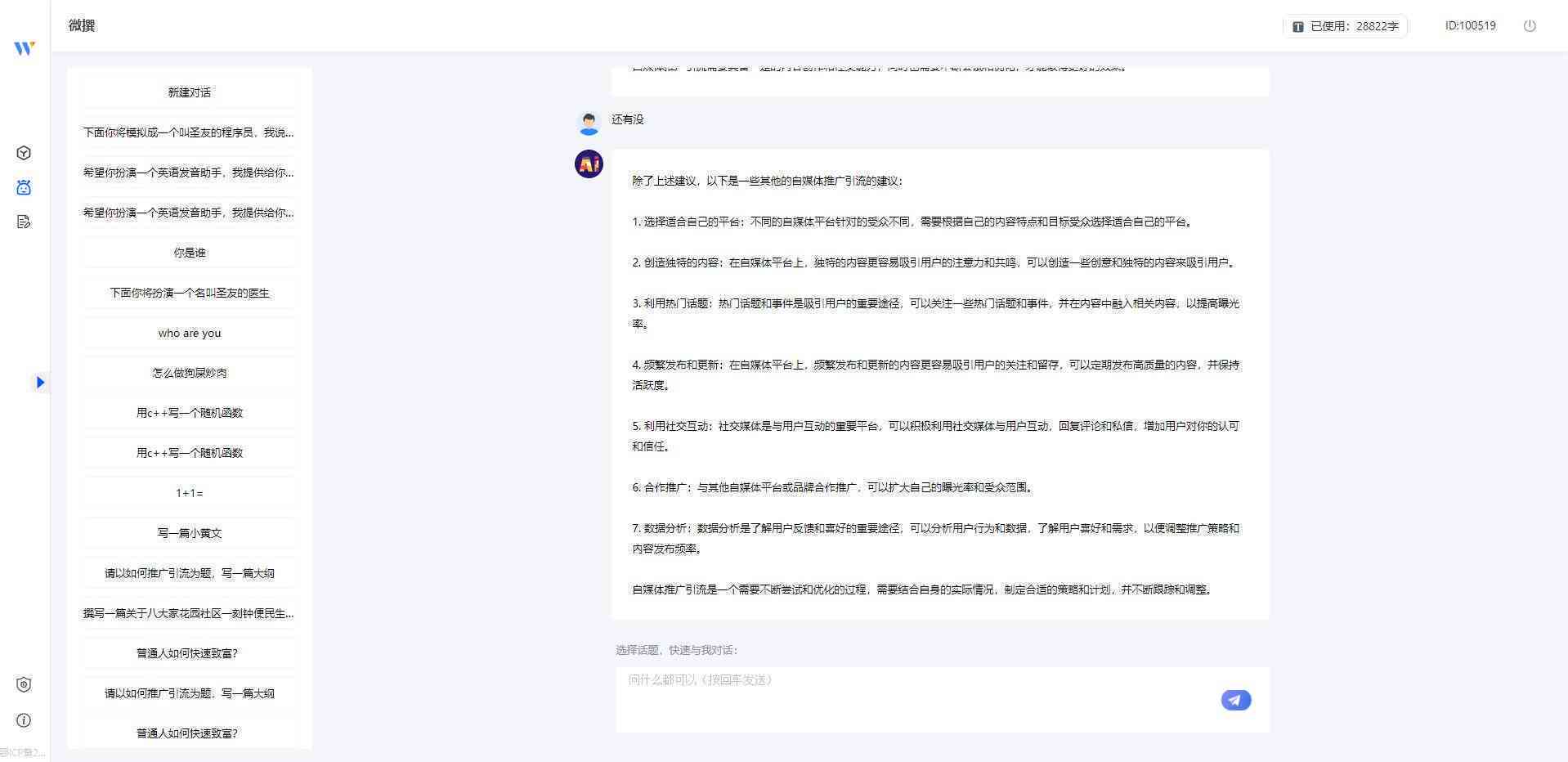Select the 1+1= conversation history item
Screen dimensions: 1568x762
189,493
